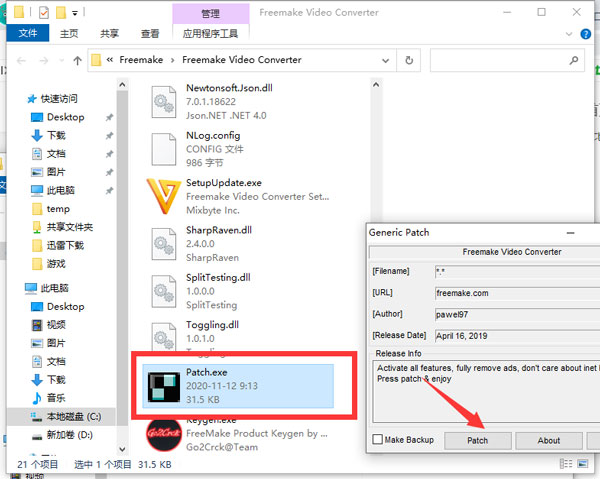Select the Toggling.dll file icon
The height and width of the screenshot is (479, 600).
[x=164, y=336]
